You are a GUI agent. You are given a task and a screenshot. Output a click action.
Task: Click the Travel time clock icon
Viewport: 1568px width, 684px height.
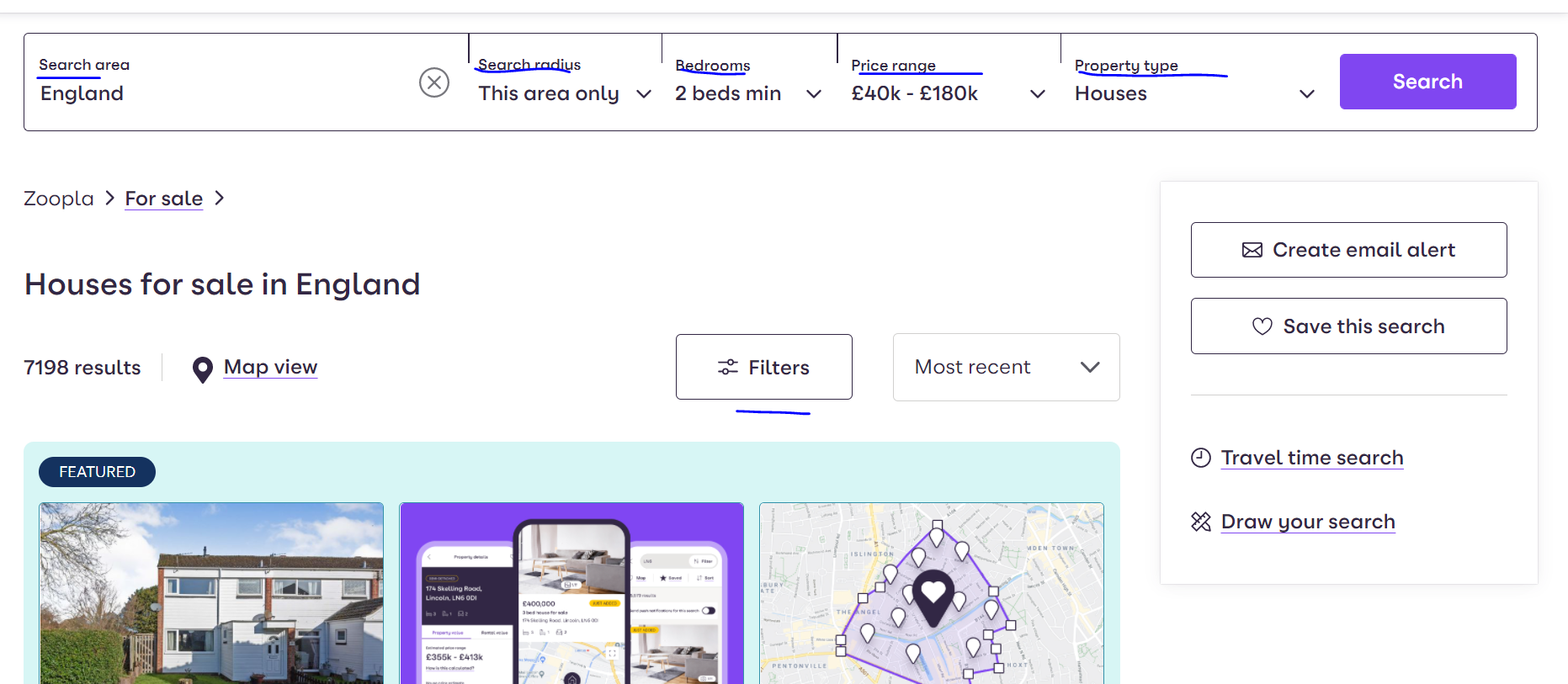pos(1201,458)
